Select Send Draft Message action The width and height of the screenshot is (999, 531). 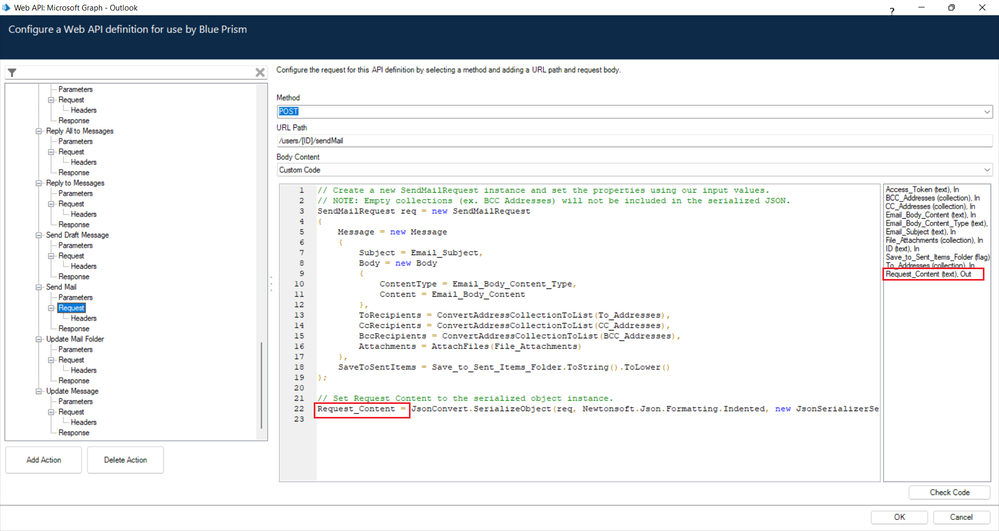pos(77,235)
